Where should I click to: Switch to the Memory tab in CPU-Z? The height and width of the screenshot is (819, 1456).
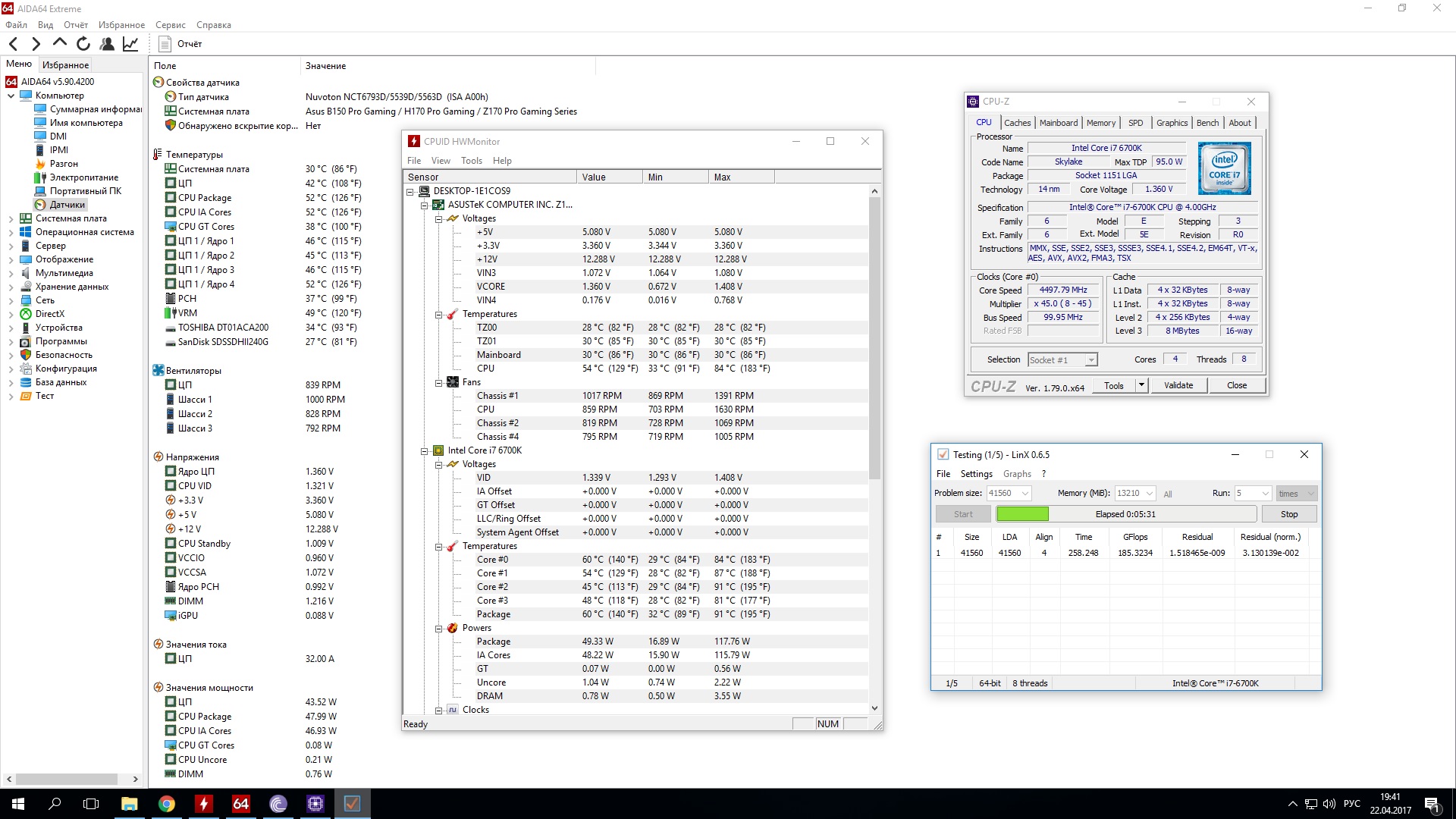tap(1100, 123)
